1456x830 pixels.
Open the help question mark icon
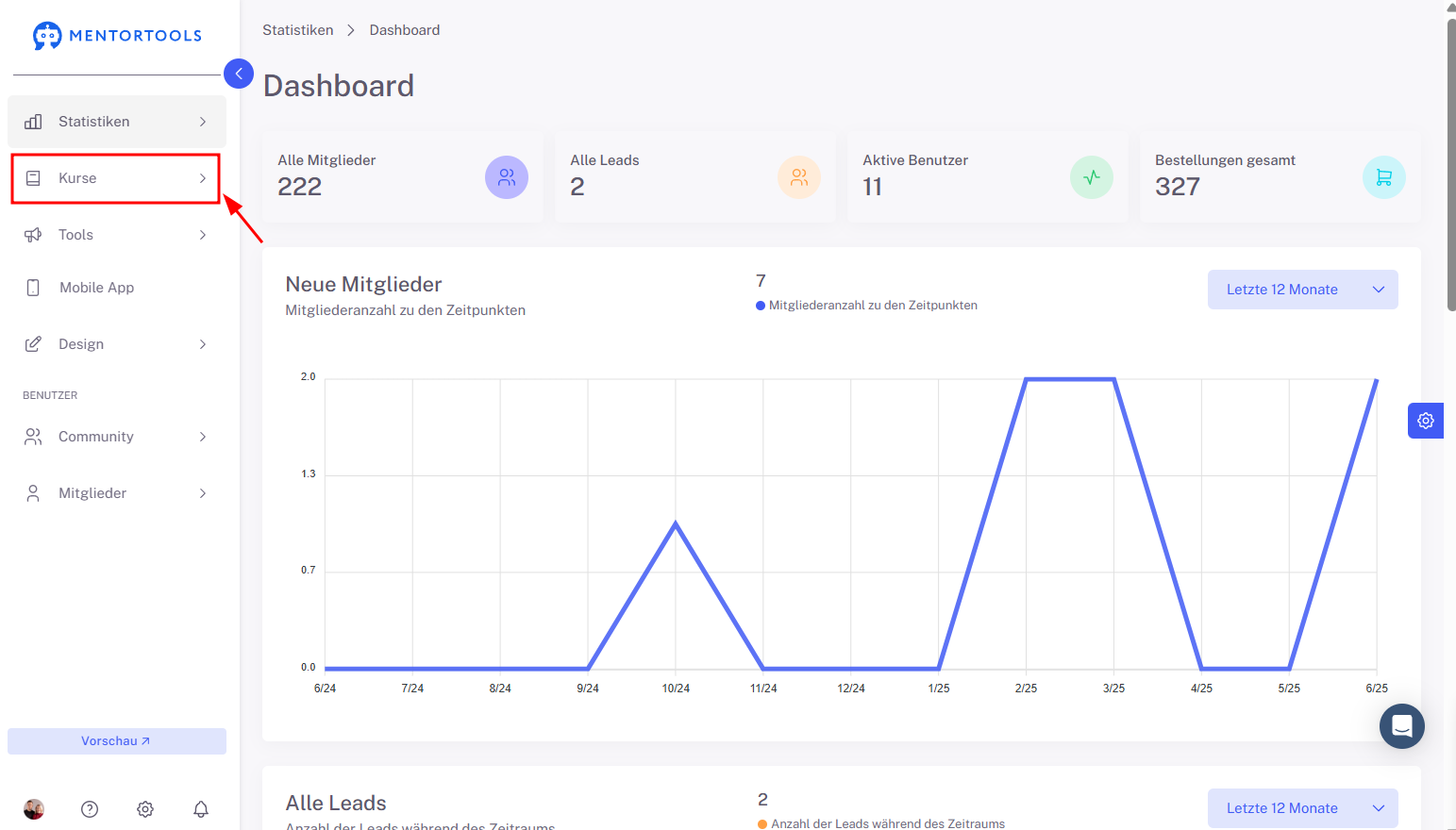pyautogui.click(x=90, y=809)
